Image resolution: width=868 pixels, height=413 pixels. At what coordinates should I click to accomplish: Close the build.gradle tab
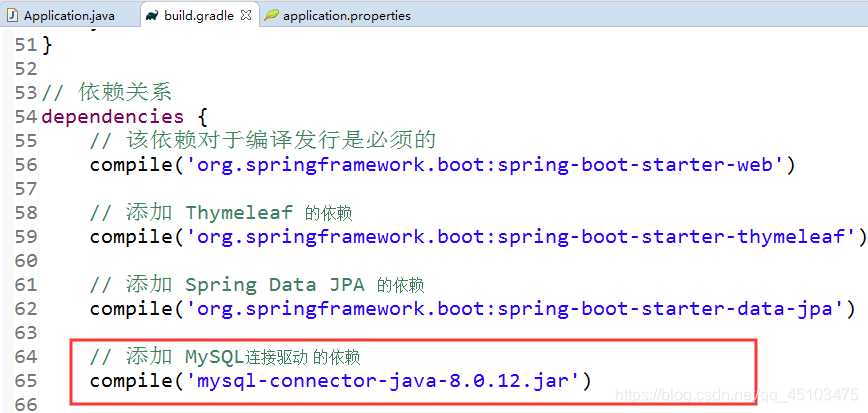246,15
